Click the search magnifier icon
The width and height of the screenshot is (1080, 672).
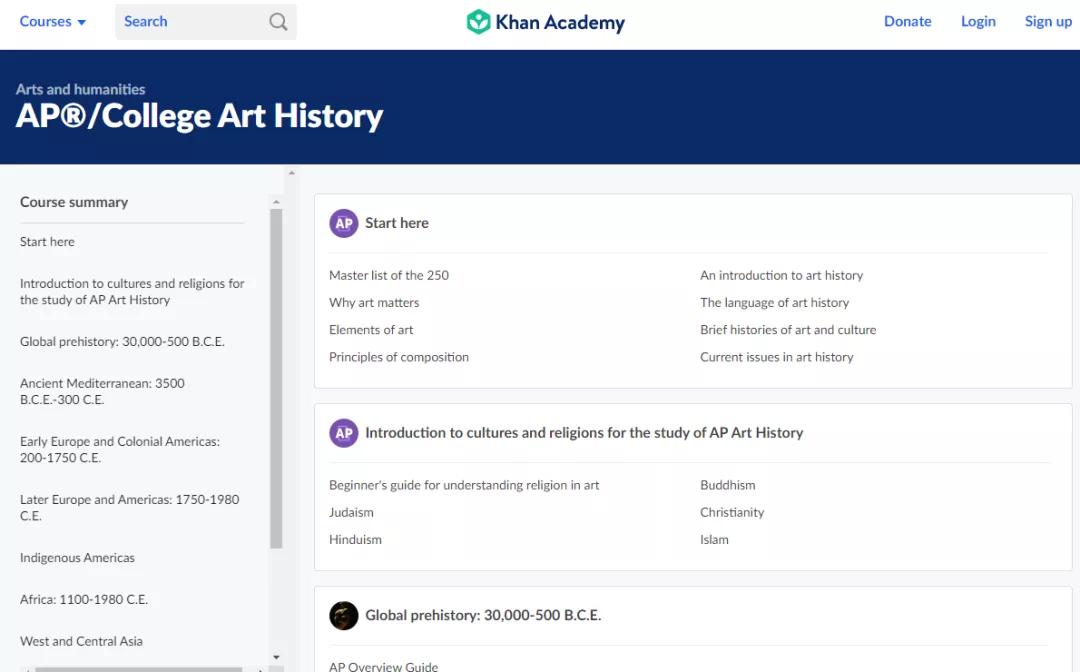click(278, 22)
